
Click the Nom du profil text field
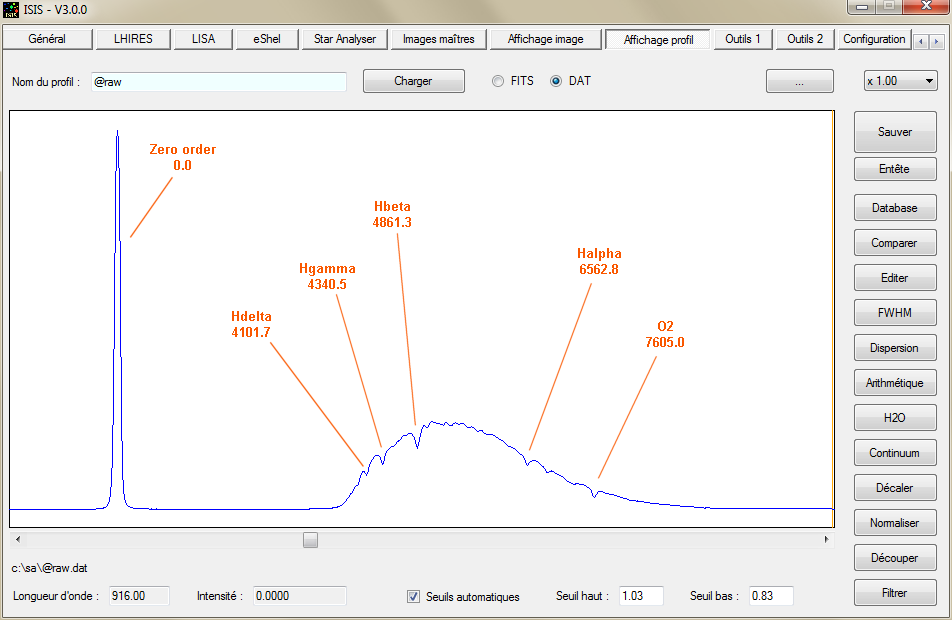tap(218, 81)
